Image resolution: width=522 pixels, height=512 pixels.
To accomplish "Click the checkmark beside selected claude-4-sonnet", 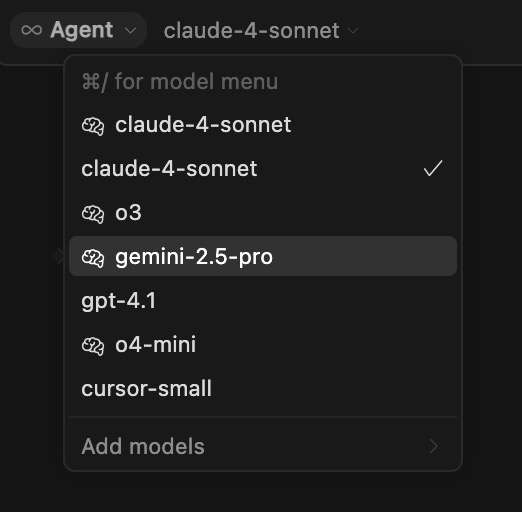I will click(x=433, y=168).
